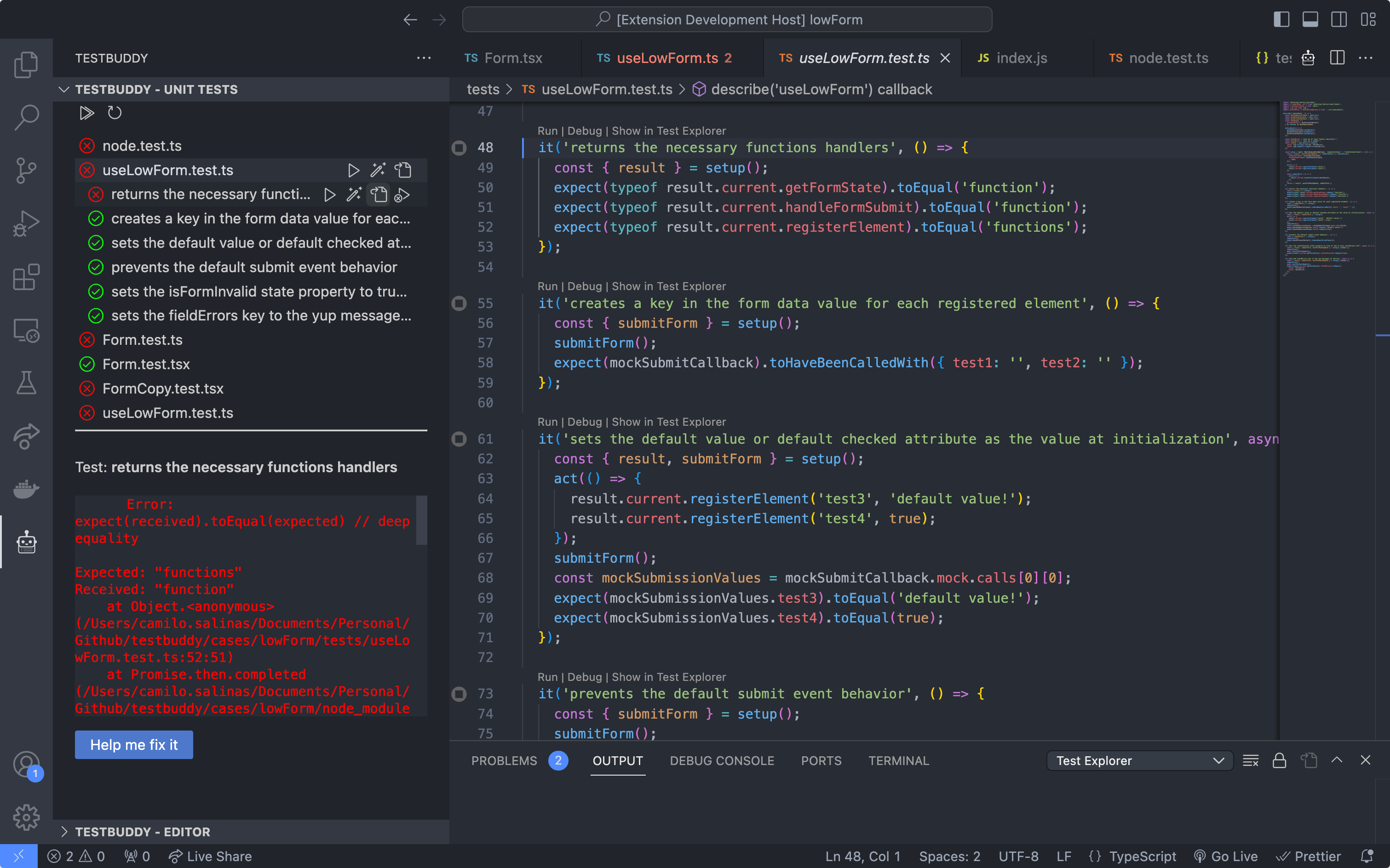Open the Manage gear menu
This screenshot has height=868, width=1390.
pyautogui.click(x=26, y=817)
